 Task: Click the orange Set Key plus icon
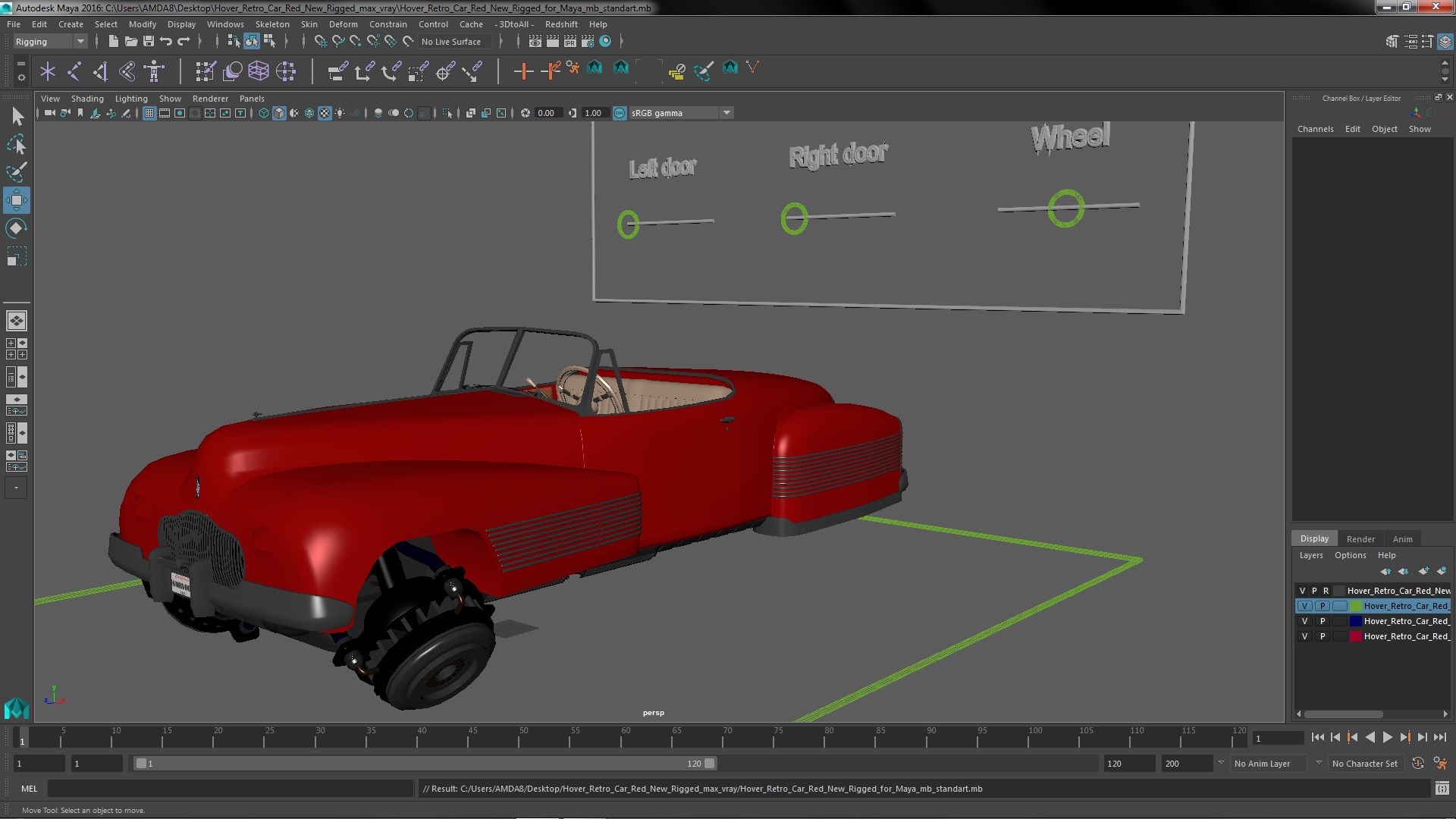point(522,71)
